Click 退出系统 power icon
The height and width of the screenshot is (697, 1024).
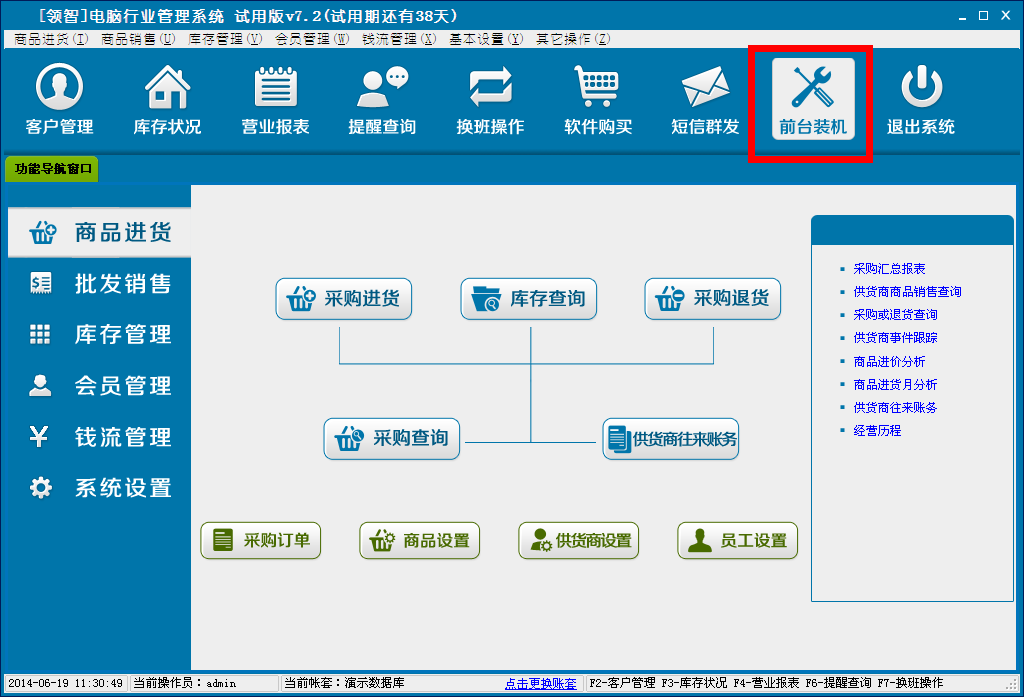tap(920, 101)
